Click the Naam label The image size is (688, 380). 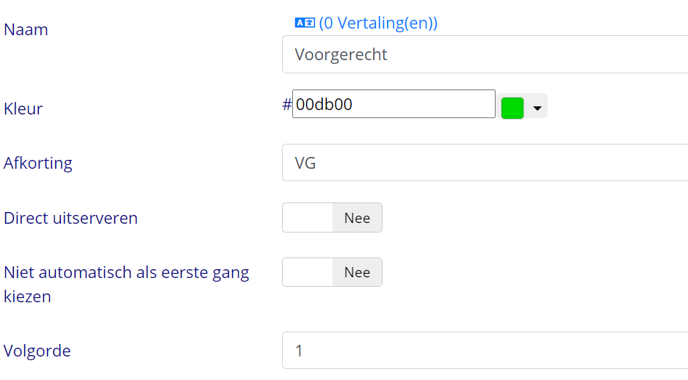(26, 30)
